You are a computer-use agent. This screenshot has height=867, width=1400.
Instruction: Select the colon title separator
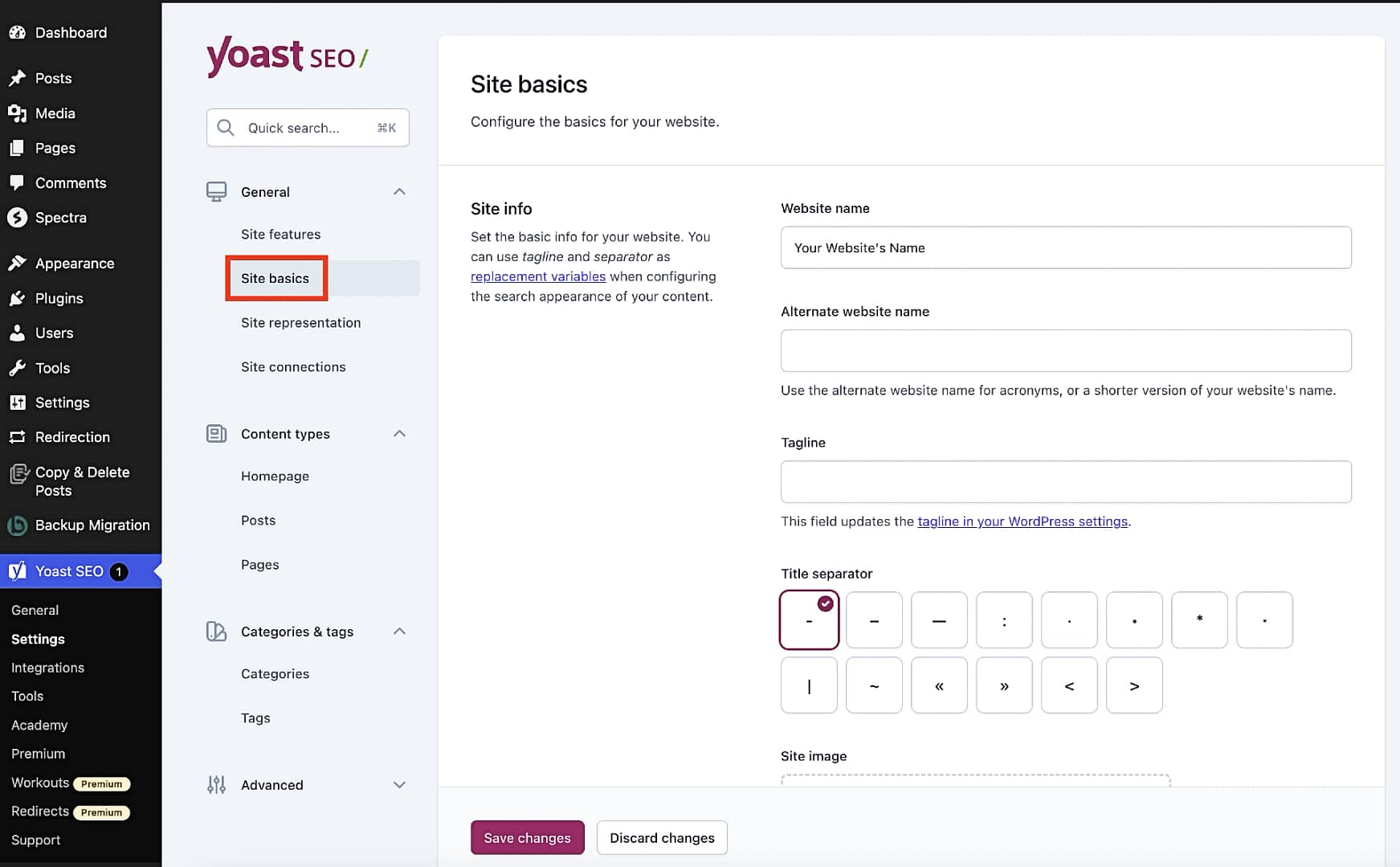[x=1004, y=620]
